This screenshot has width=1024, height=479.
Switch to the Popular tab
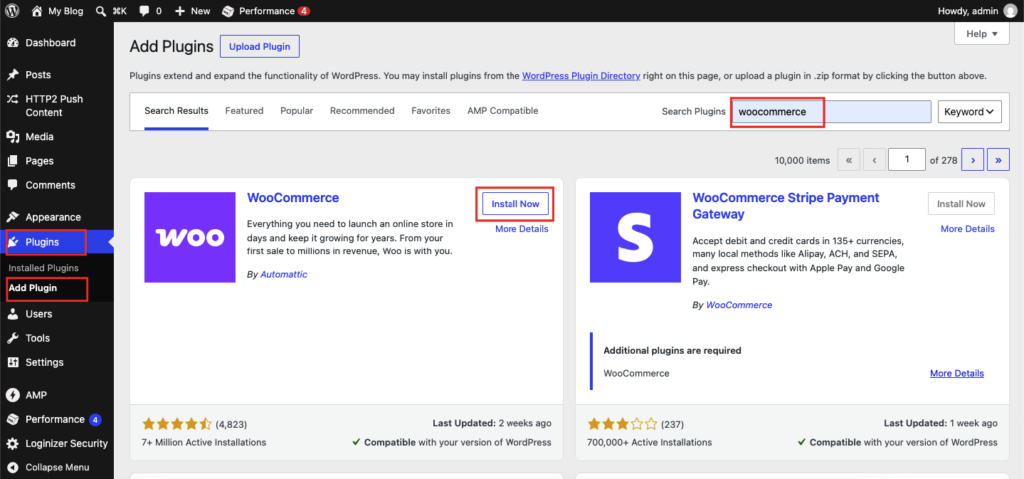pos(296,111)
